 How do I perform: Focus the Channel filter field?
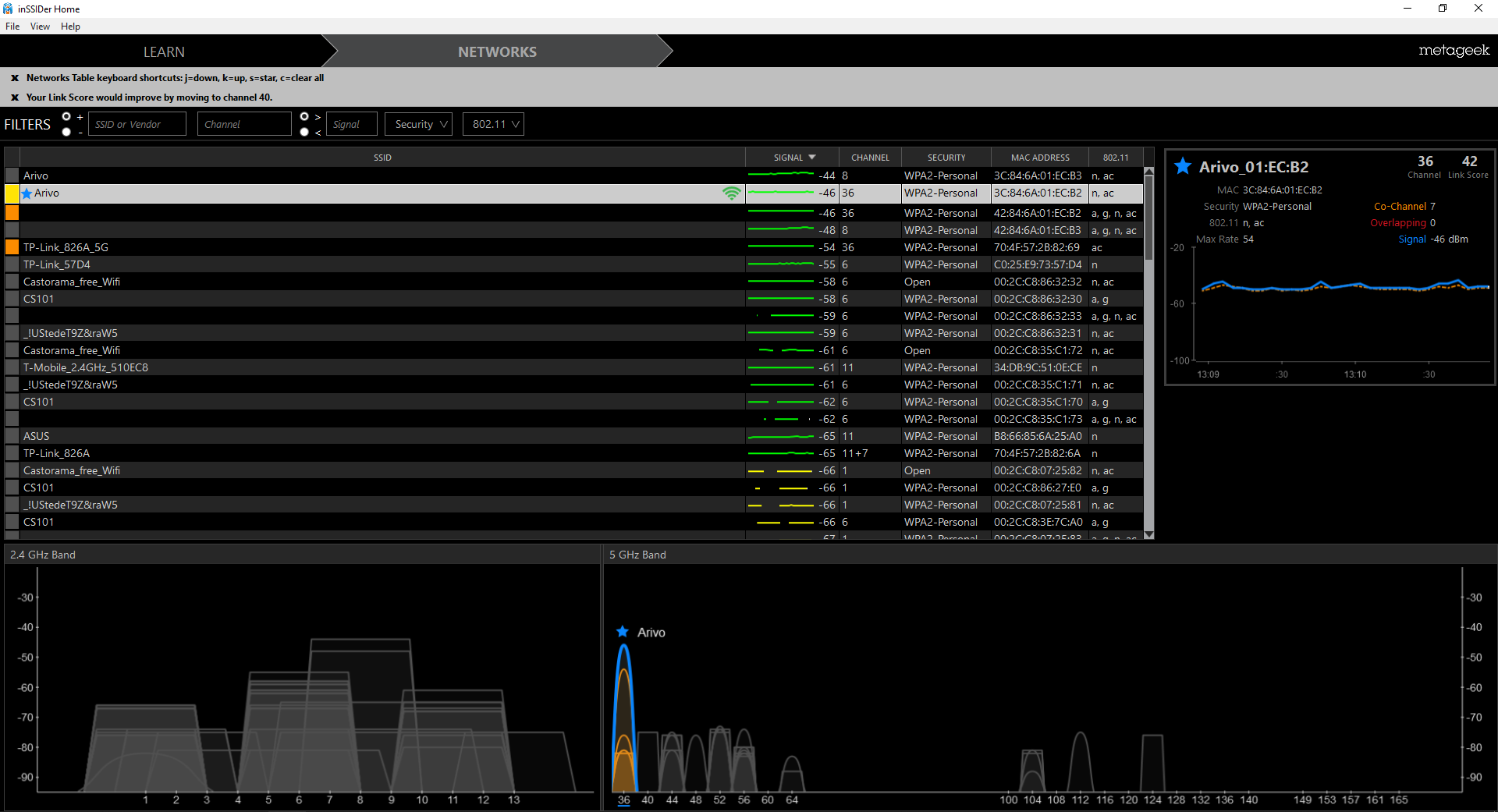point(245,124)
